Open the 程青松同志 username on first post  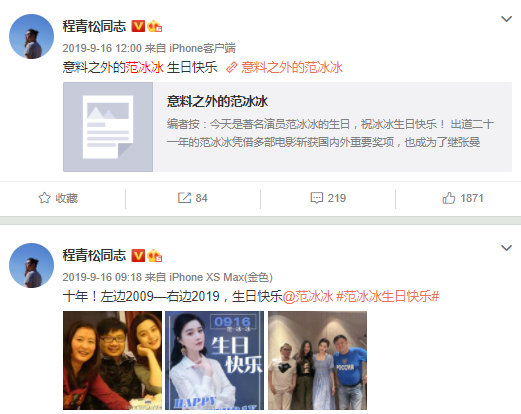(94, 26)
